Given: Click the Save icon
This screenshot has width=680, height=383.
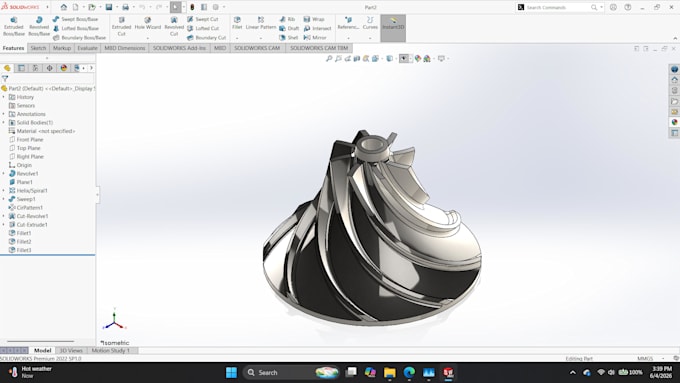Looking at the screenshot, I should coord(109,7).
